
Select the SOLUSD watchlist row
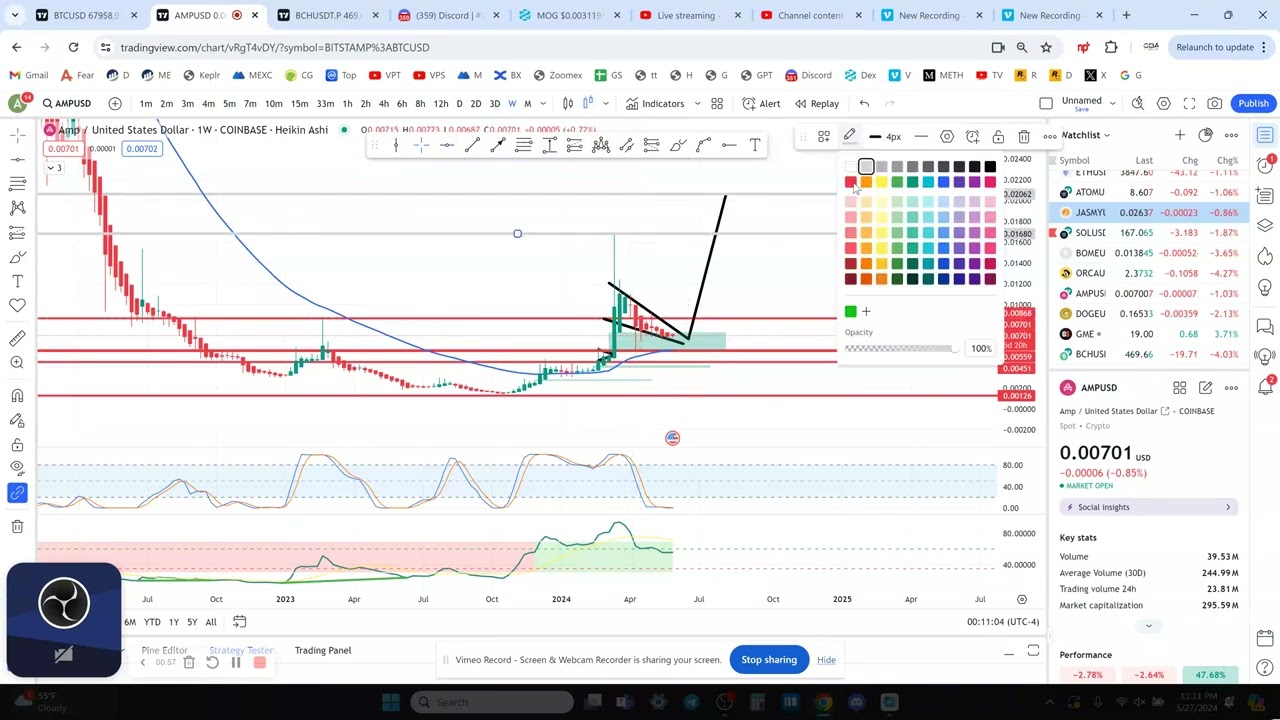click(x=1149, y=233)
